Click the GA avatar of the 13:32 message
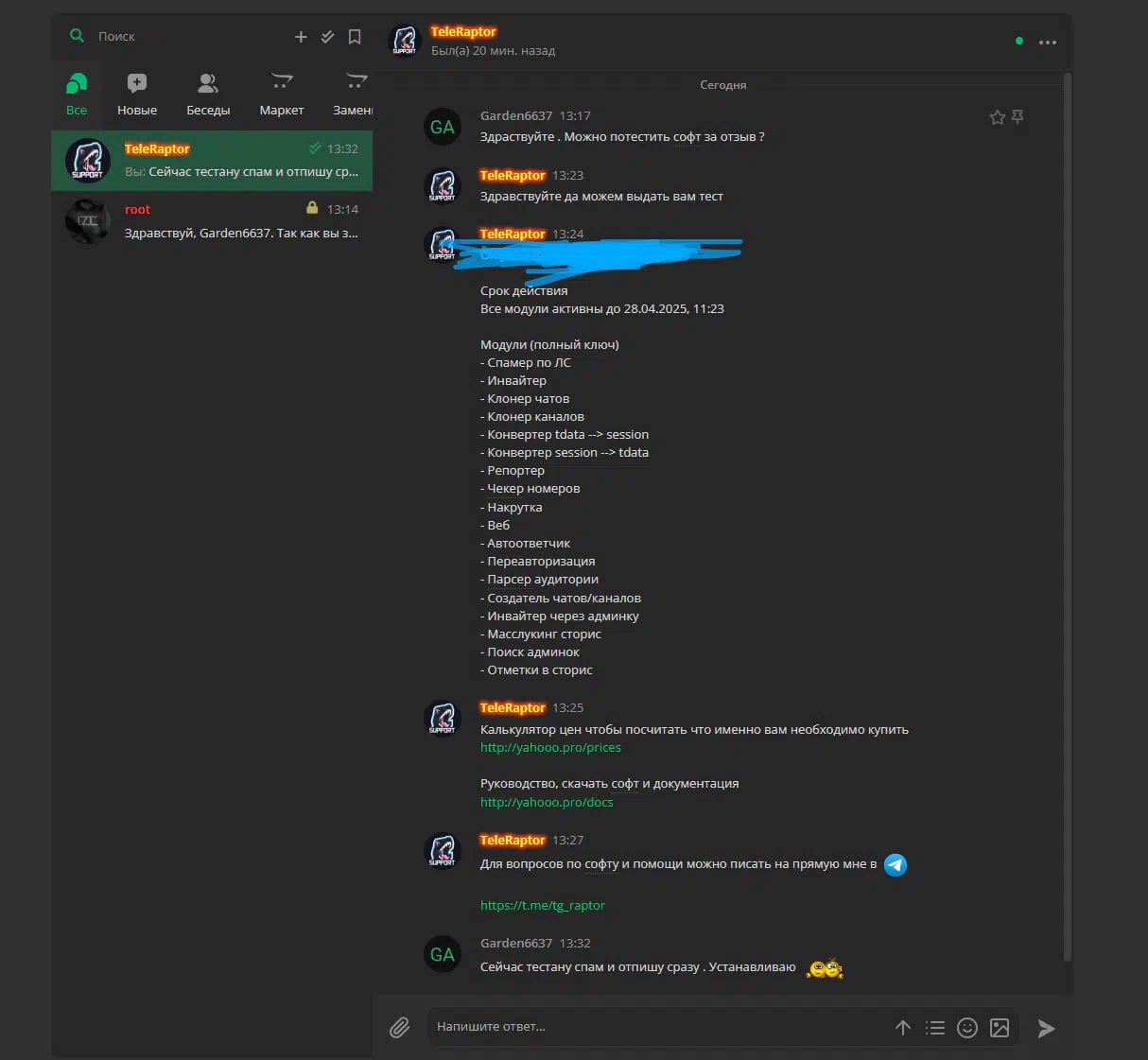Image resolution: width=1148 pixels, height=1060 pixels. (x=443, y=955)
